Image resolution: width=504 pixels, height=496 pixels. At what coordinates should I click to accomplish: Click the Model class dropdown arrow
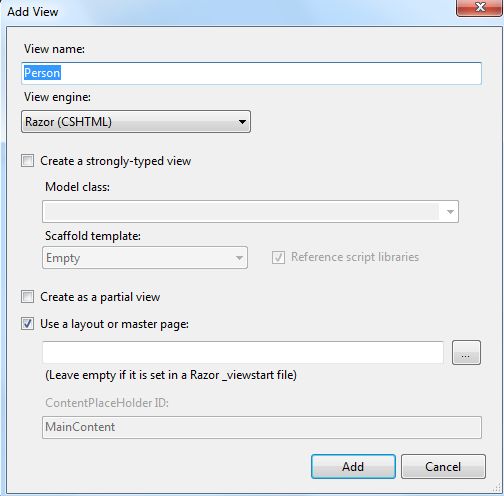[450, 212]
